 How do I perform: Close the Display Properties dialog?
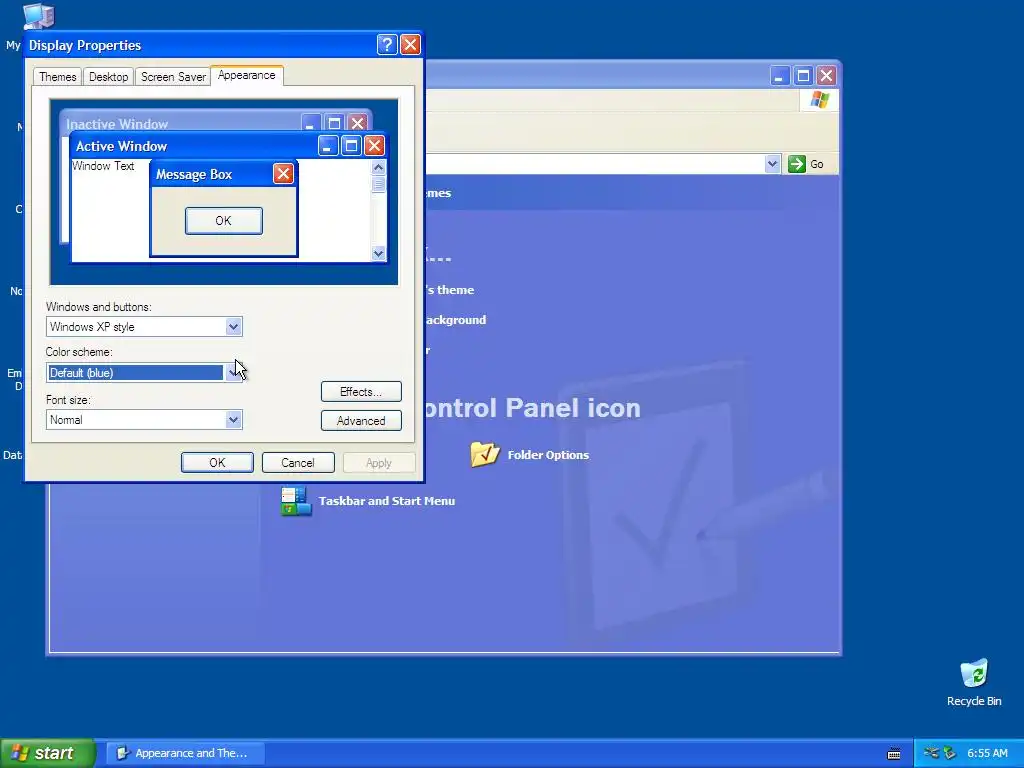[x=410, y=44]
